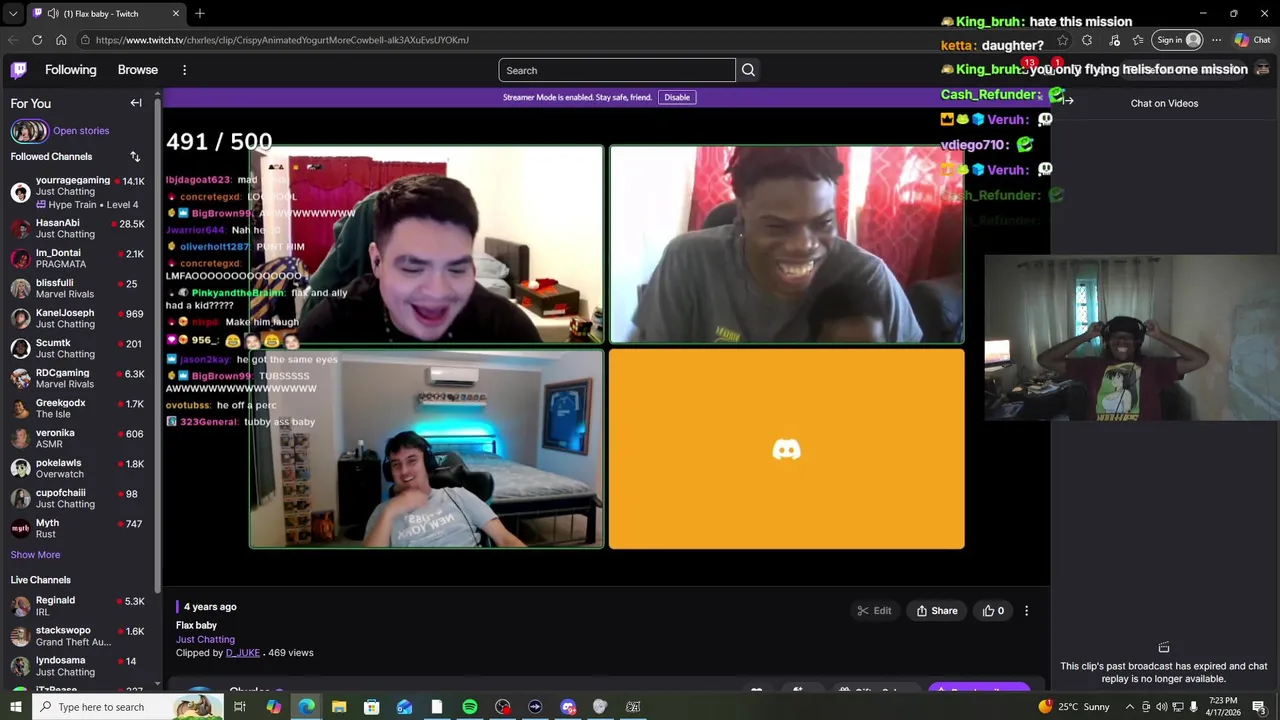Click the Twitch search input field
The image size is (1280, 720).
point(617,70)
